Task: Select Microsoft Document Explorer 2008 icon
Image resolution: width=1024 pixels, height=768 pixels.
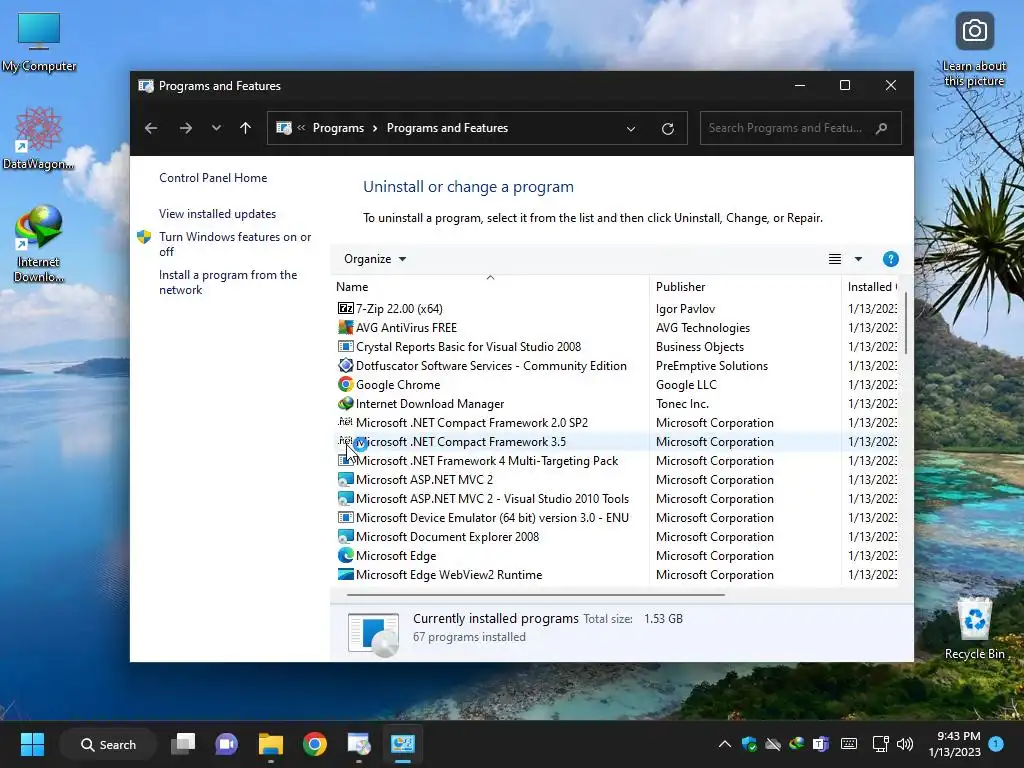Action: [345, 536]
